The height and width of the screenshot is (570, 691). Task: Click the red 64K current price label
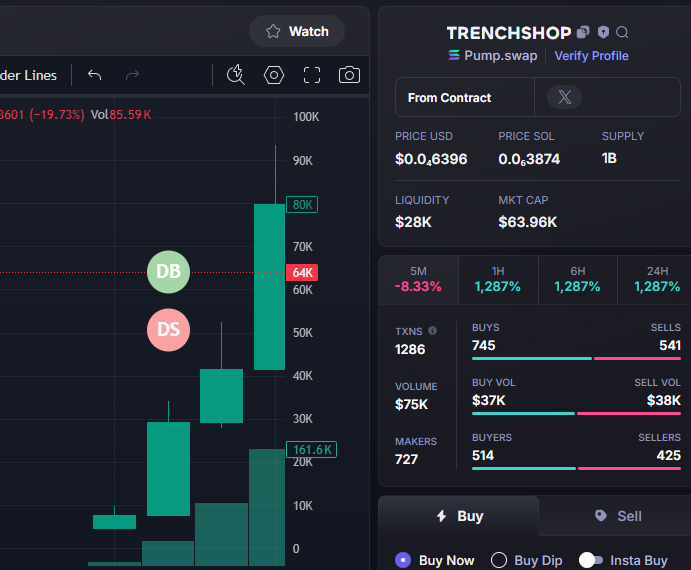coord(302,272)
